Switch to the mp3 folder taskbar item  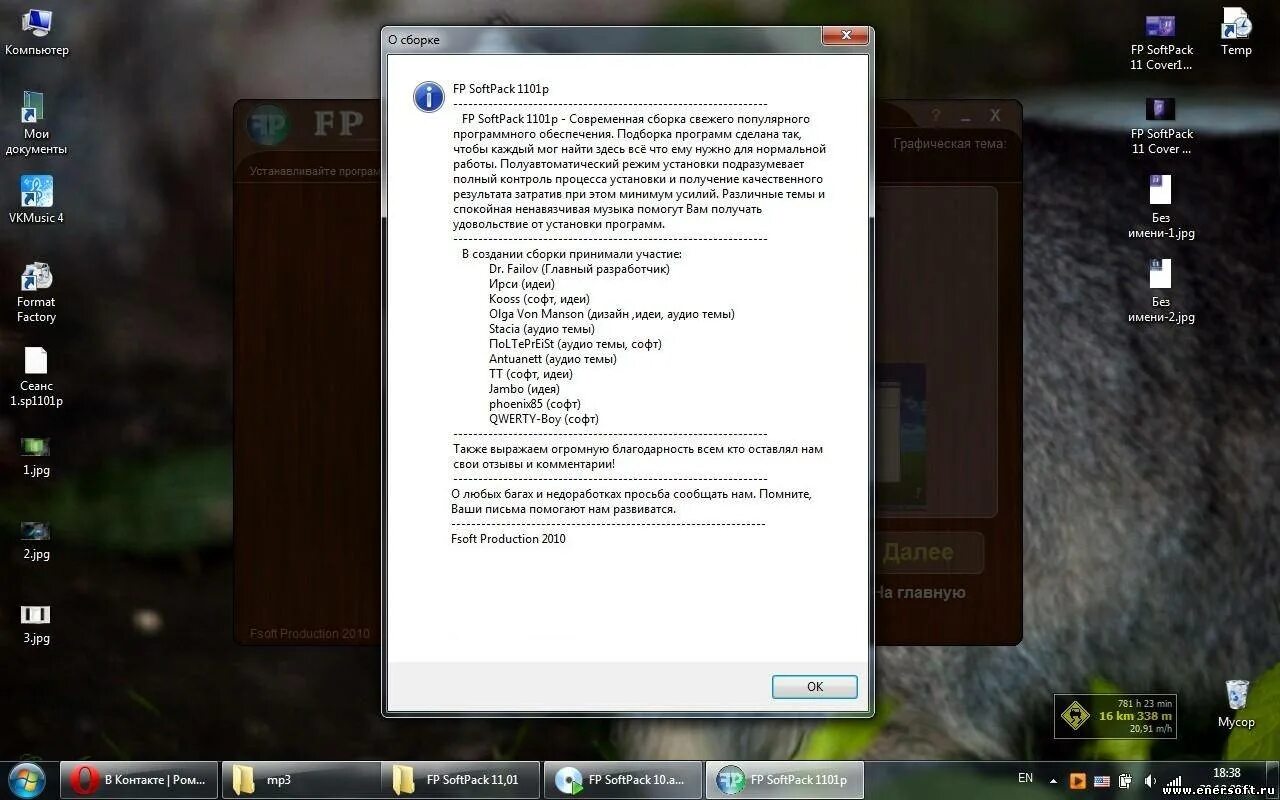[300, 780]
